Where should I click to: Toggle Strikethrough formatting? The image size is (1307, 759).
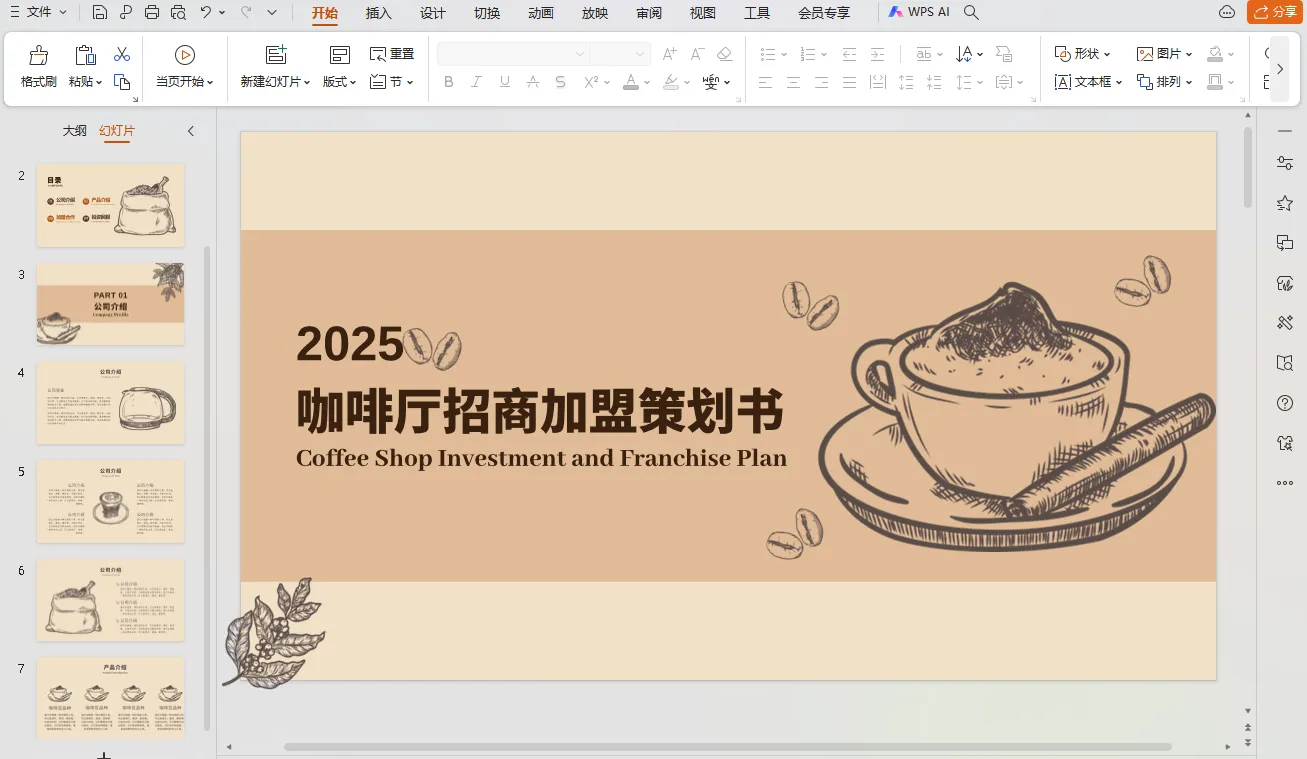[x=533, y=82]
